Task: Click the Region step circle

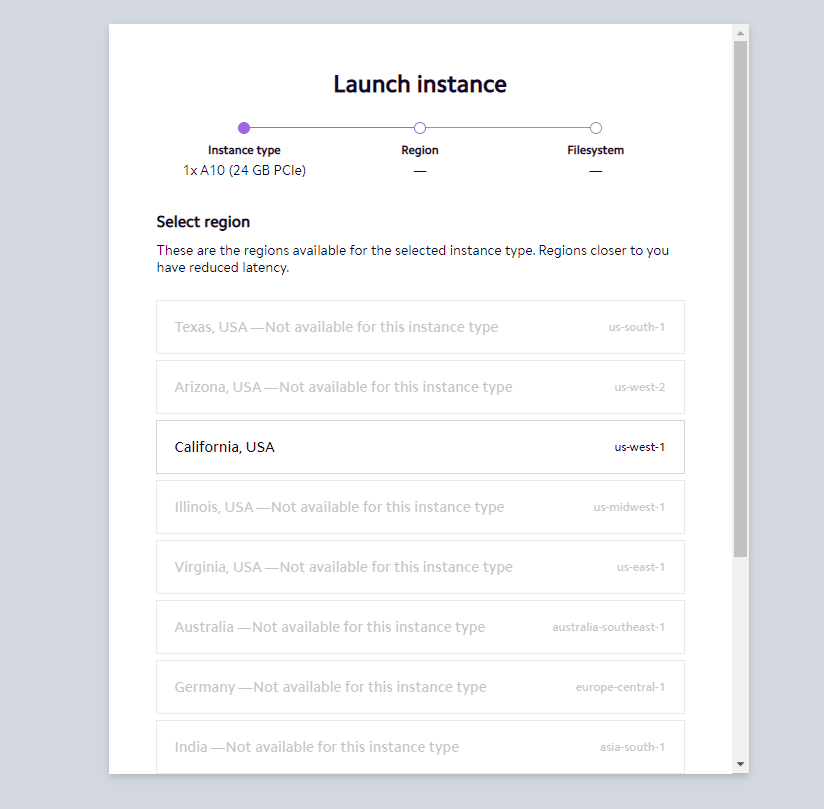Action: point(419,128)
